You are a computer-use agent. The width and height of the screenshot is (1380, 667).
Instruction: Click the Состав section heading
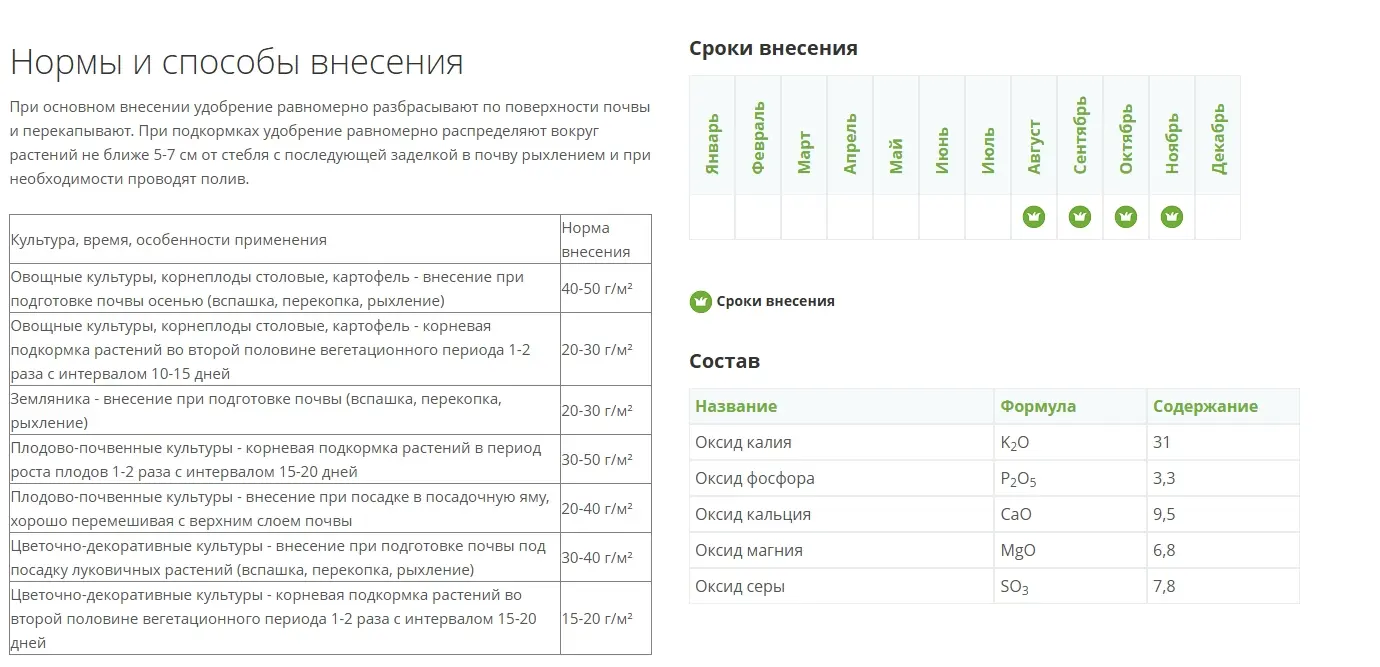point(725,362)
